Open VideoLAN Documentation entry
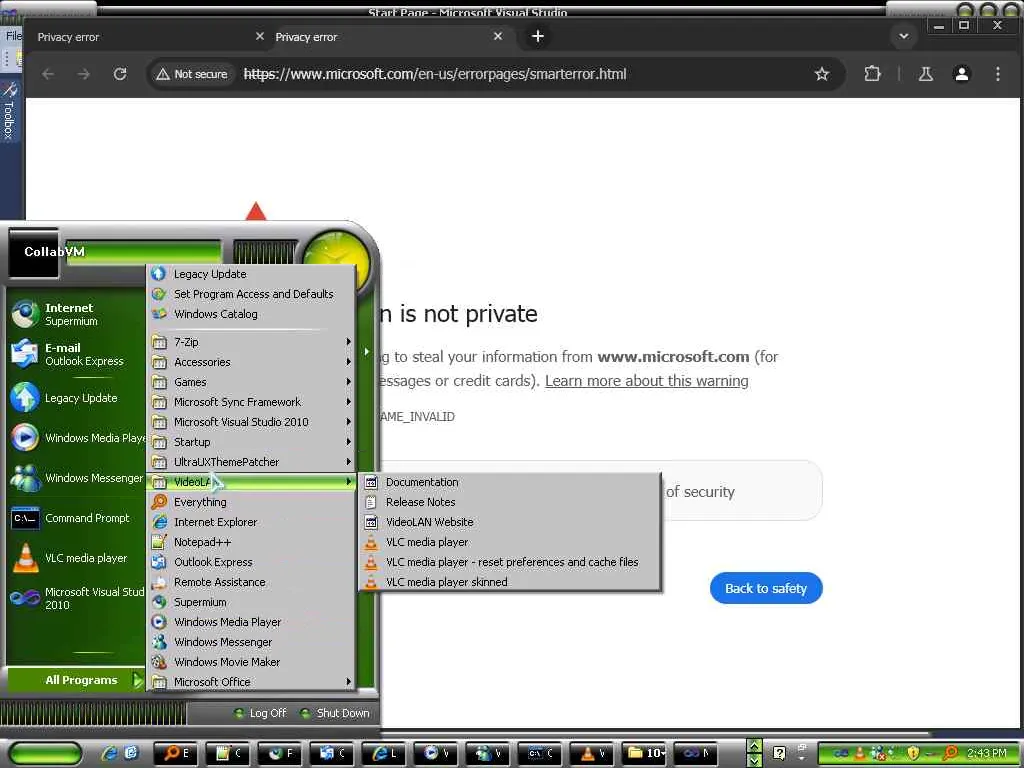 509,482
